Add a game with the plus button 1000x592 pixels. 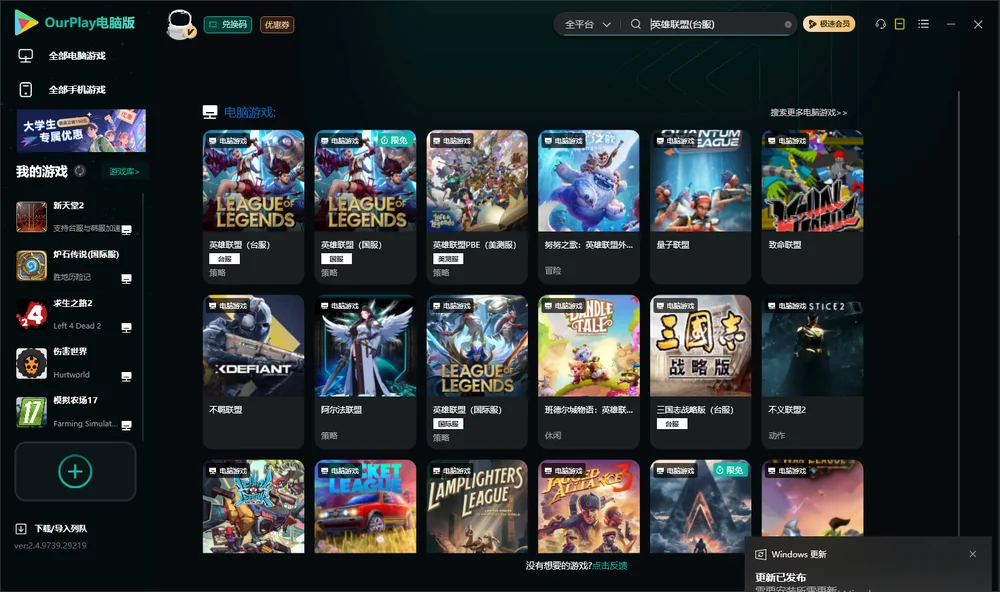tap(75, 471)
